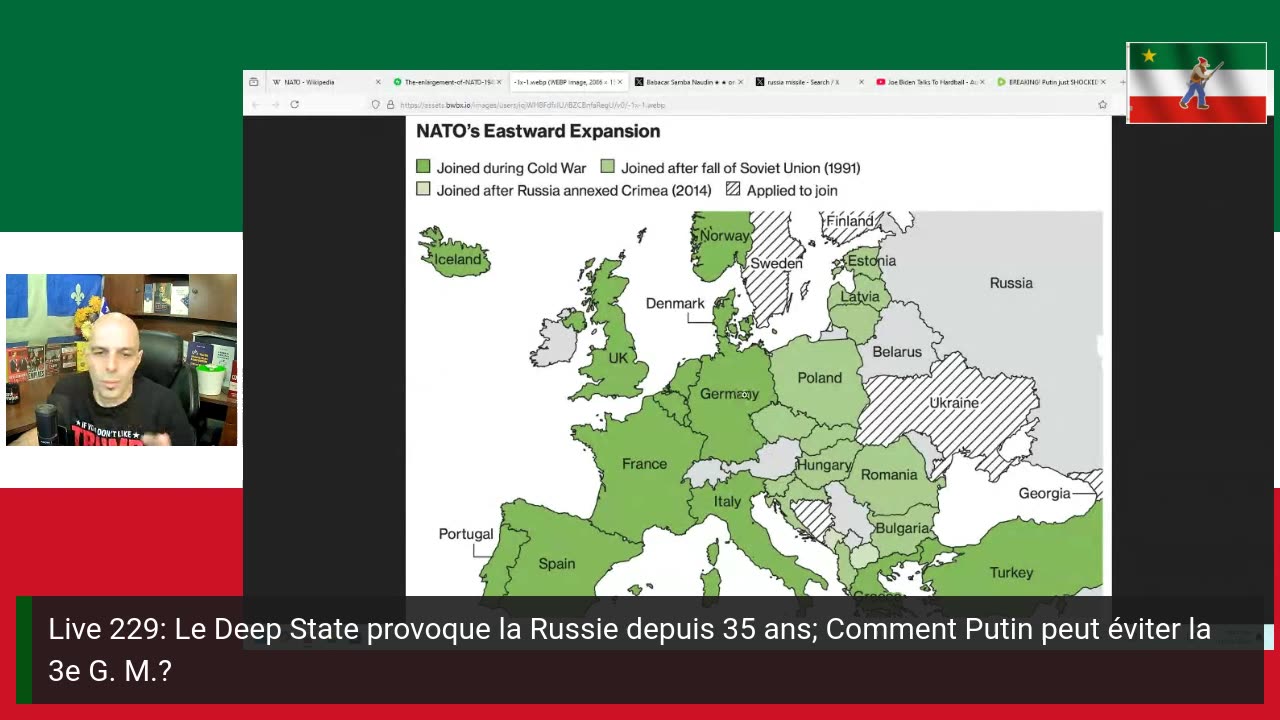Switch to the Babacar Samba Naudin X tab

click(688, 82)
